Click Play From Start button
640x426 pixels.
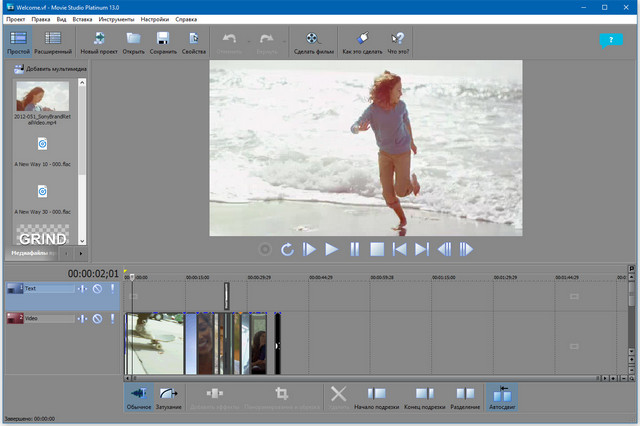(x=309, y=249)
